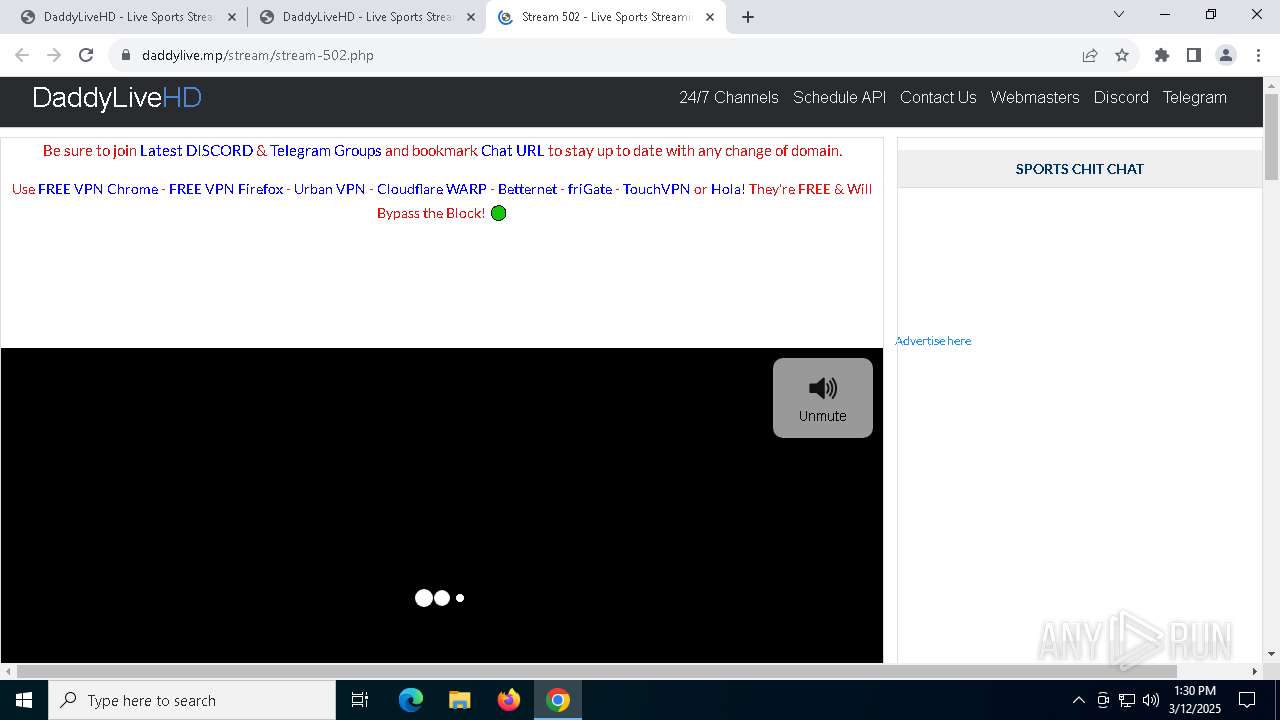This screenshot has width=1280, height=720.
Task: Open the Extensions puzzle icon
Action: (x=1162, y=55)
